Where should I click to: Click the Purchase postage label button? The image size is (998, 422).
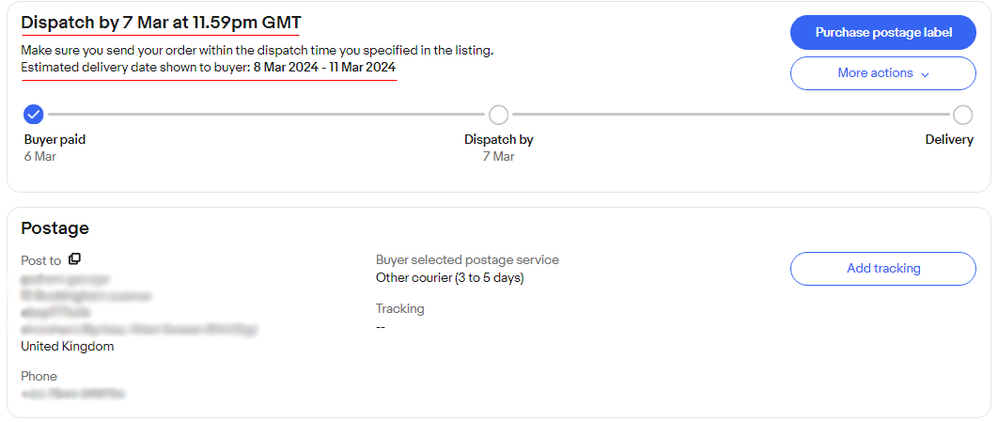[883, 32]
